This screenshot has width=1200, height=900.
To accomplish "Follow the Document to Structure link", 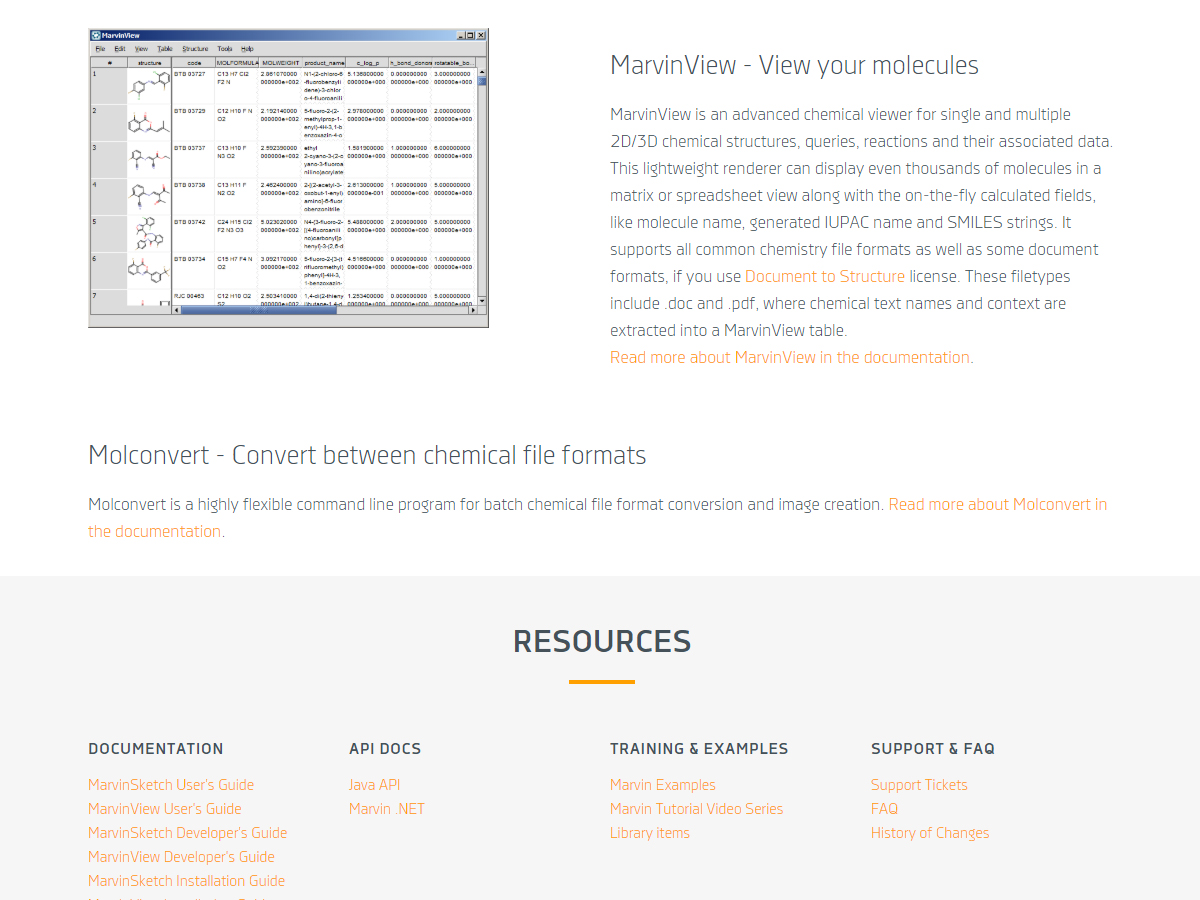I will point(824,276).
